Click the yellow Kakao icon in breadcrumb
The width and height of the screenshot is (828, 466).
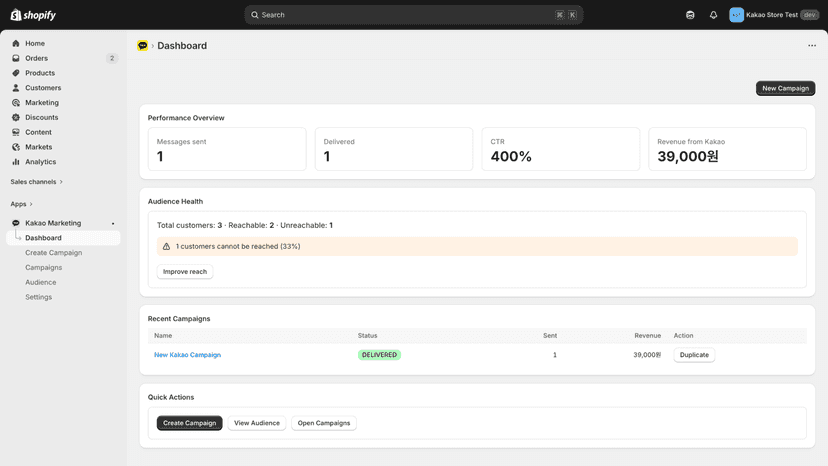tap(143, 45)
